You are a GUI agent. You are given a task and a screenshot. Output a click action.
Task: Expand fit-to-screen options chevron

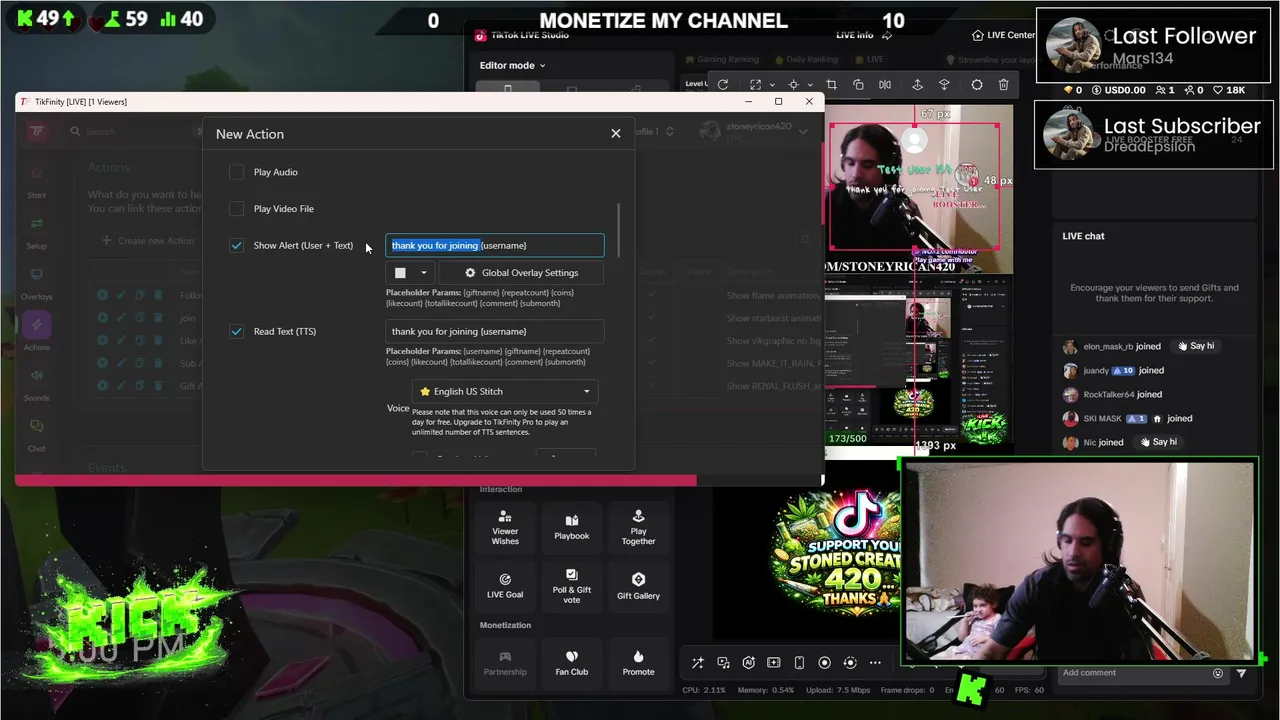click(x=771, y=85)
